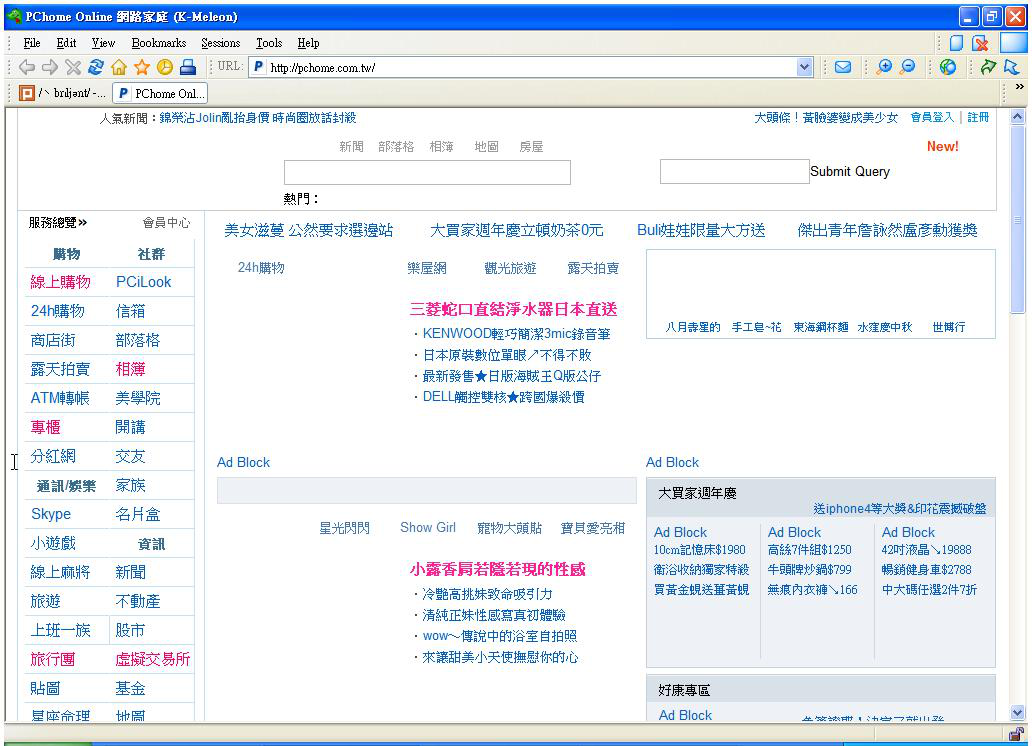Expand the URL bar history dropdown
Image resolution: width=1032 pixels, height=746 pixels.
(x=805, y=68)
